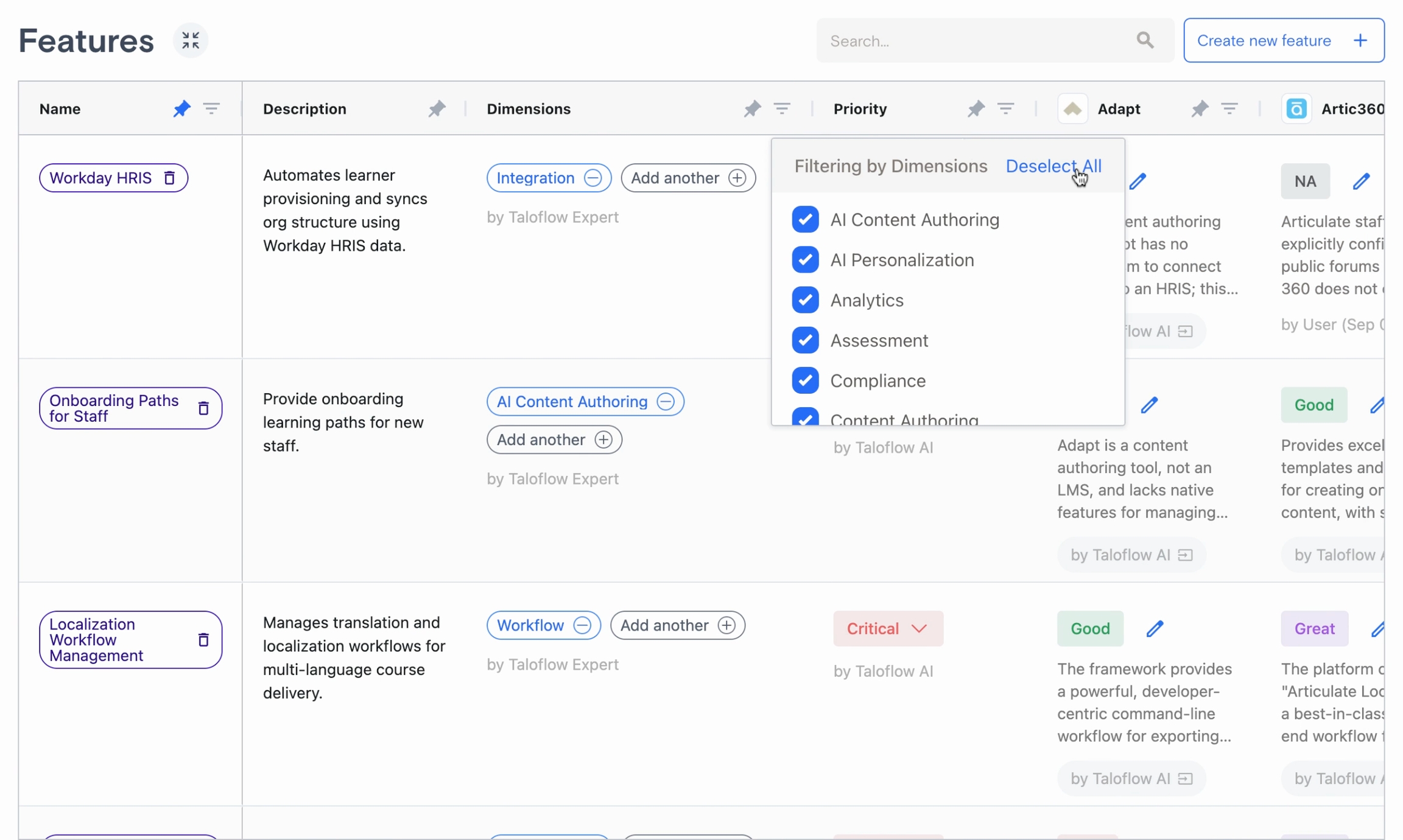
Task: Uncheck AI Content Authoring filter
Action: click(x=805, y=220)
